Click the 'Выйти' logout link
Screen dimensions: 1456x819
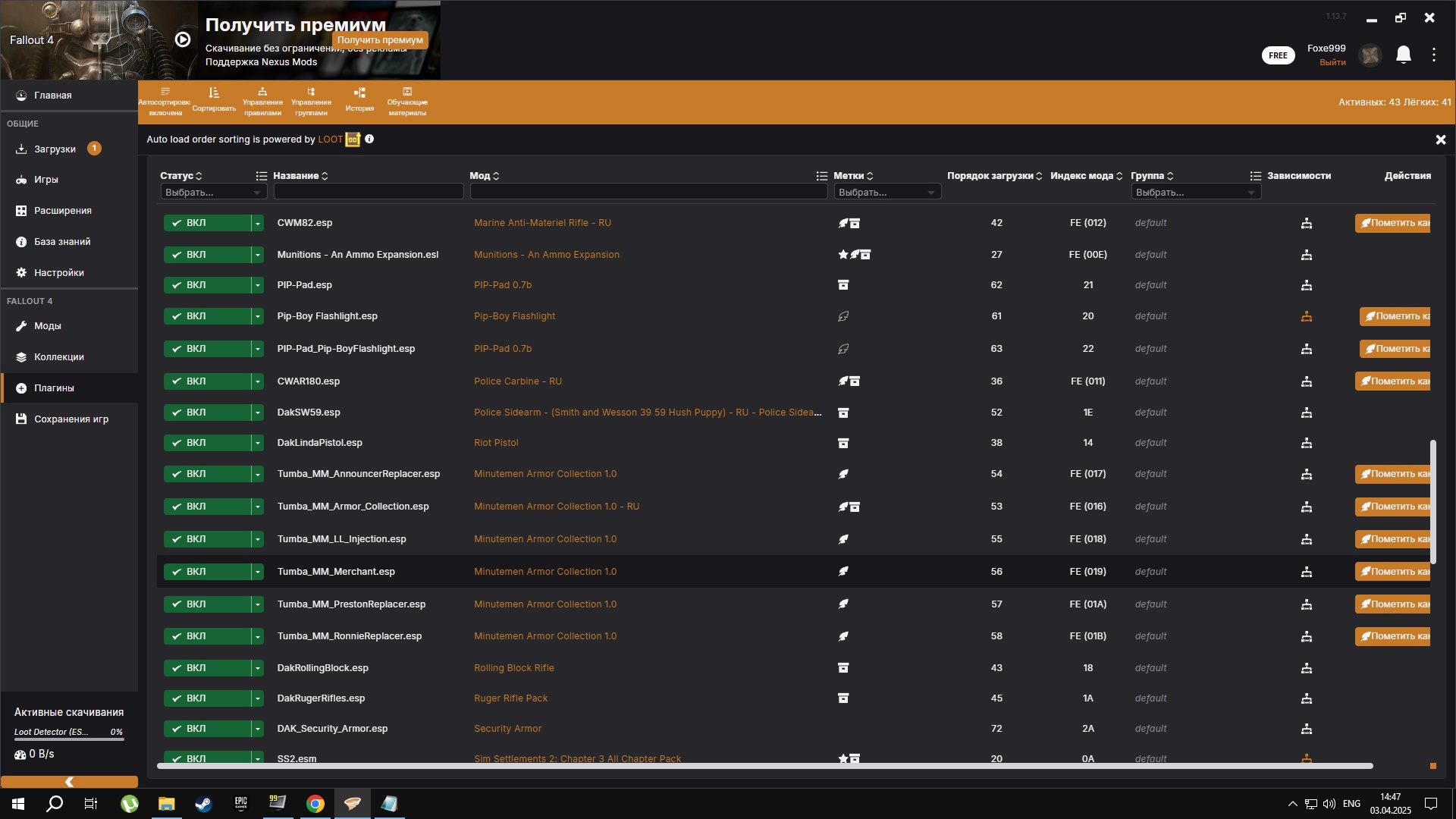point(1332,62)
